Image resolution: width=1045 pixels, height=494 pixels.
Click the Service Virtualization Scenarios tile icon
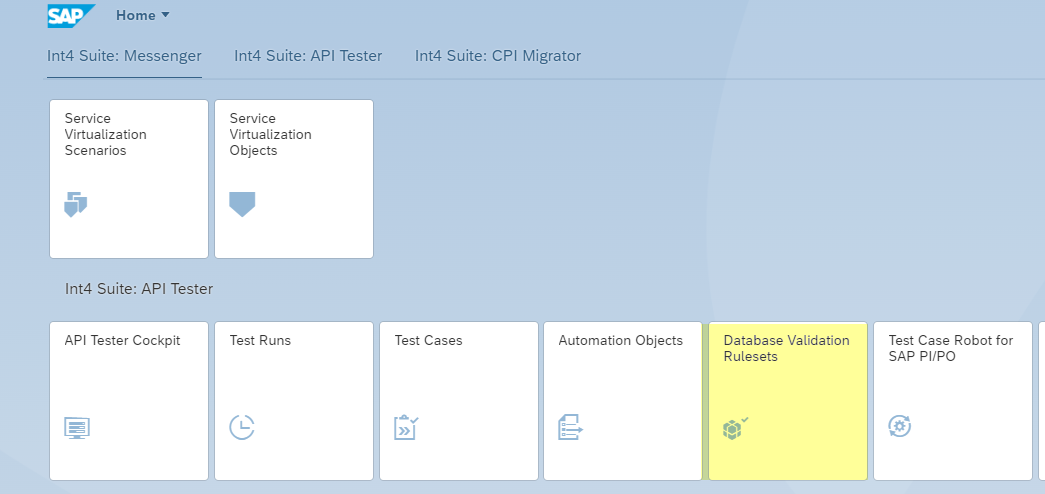(x=76, y=205)
